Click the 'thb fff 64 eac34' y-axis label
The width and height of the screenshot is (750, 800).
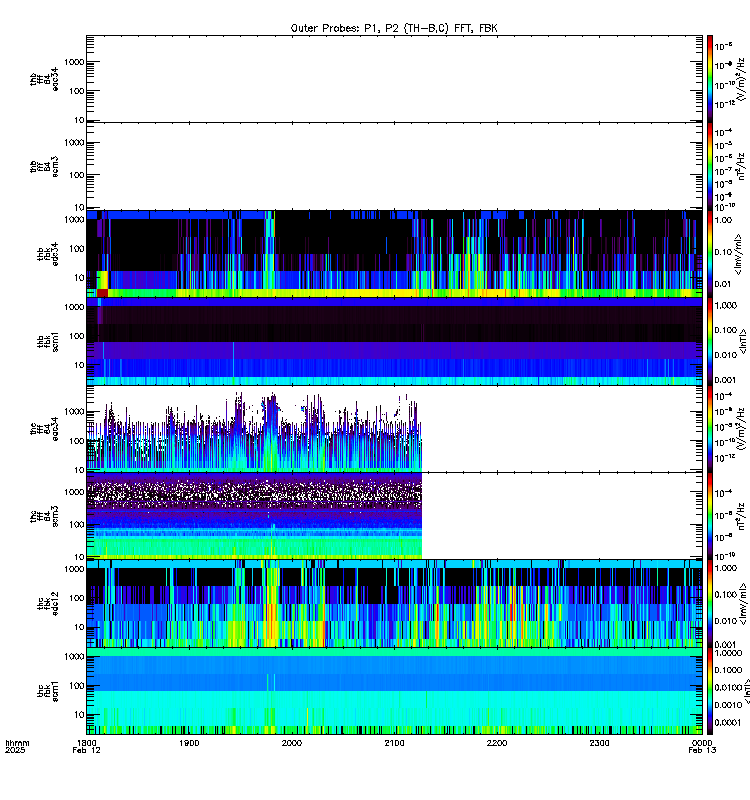pos(44,79)
